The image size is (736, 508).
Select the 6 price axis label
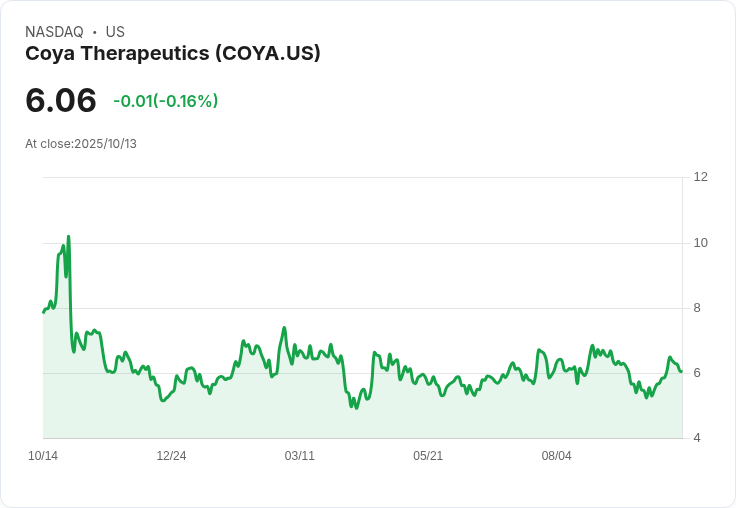point(697,373)
